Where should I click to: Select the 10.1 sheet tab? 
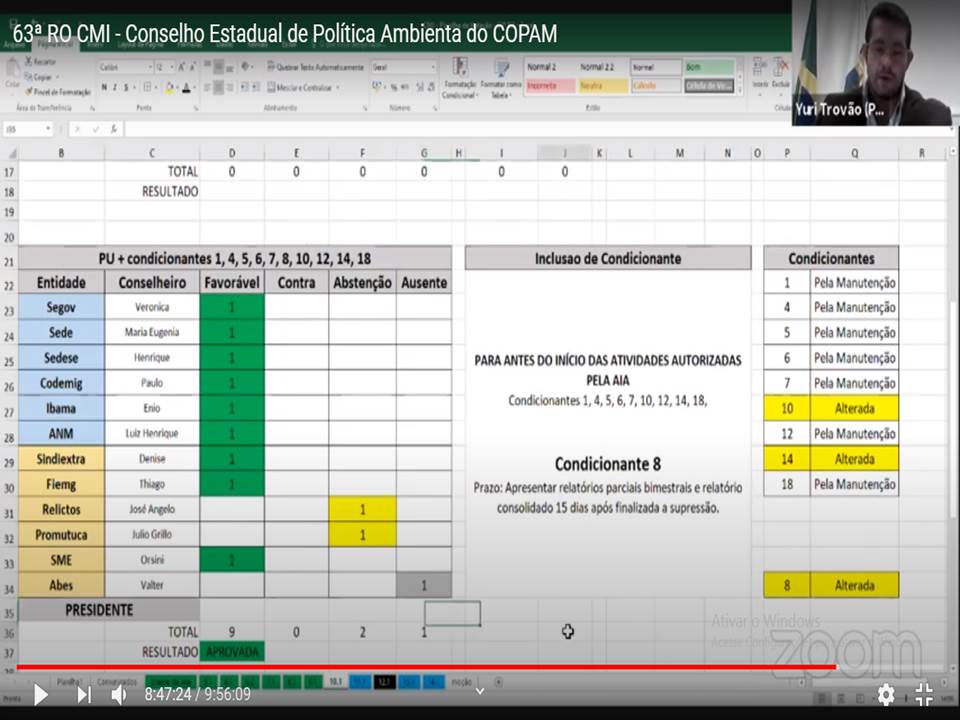[335, 681]
